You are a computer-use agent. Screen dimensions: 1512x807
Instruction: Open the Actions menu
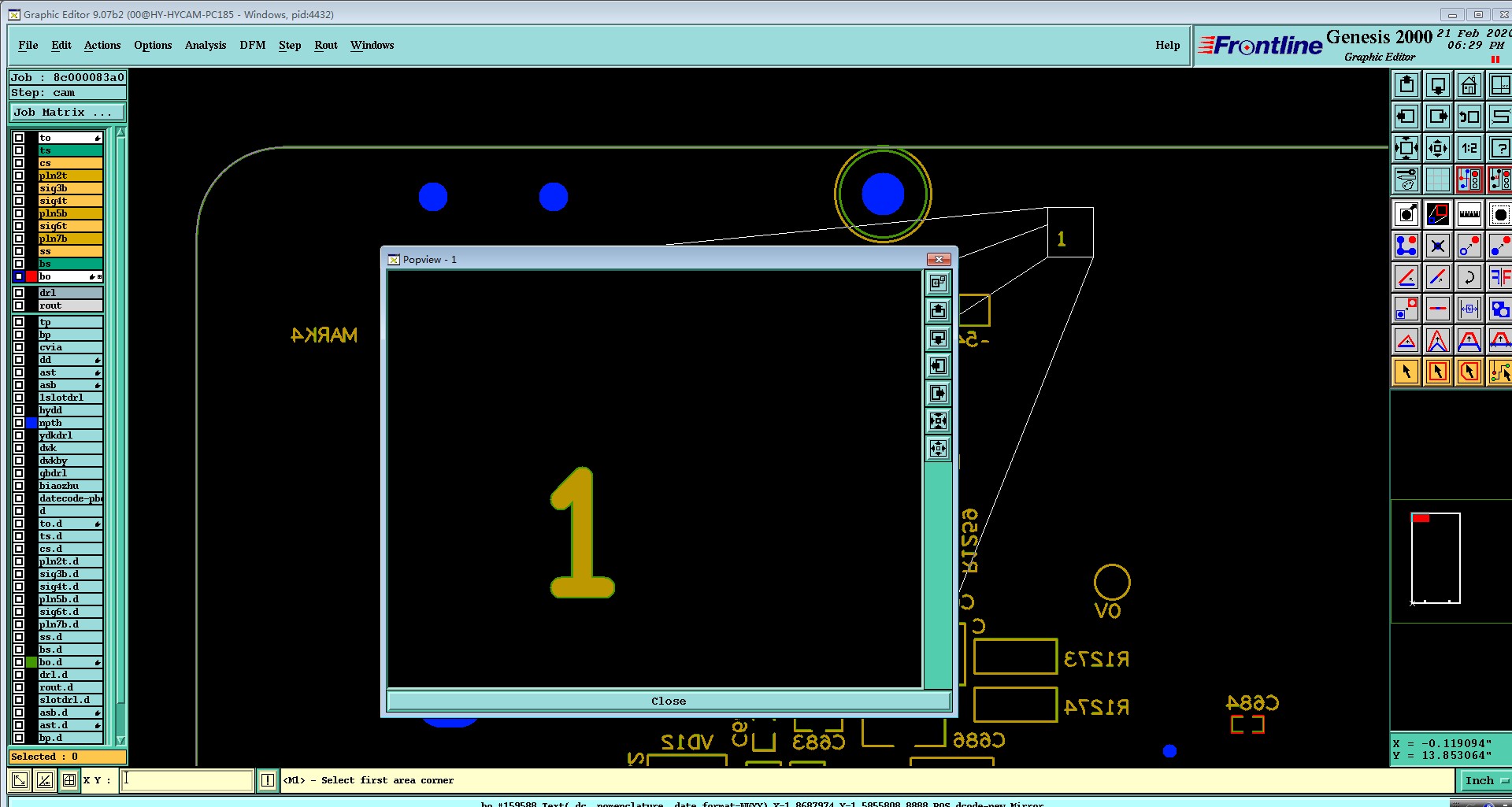tap(102, 46)
